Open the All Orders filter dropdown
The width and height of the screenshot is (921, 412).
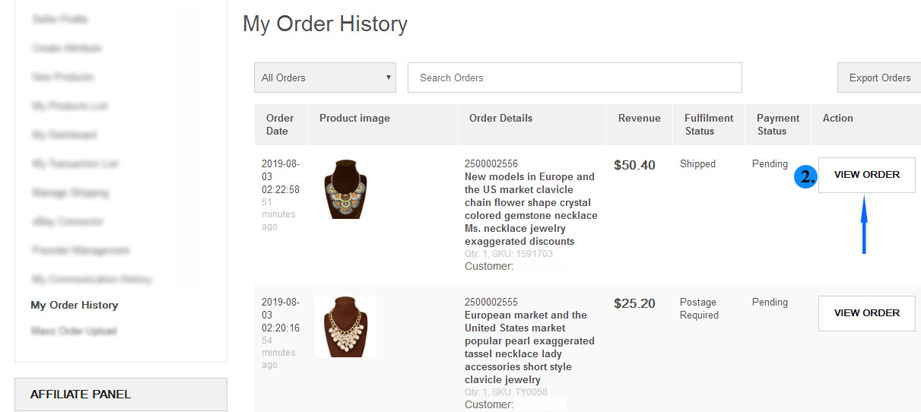[x=324, y=78]
